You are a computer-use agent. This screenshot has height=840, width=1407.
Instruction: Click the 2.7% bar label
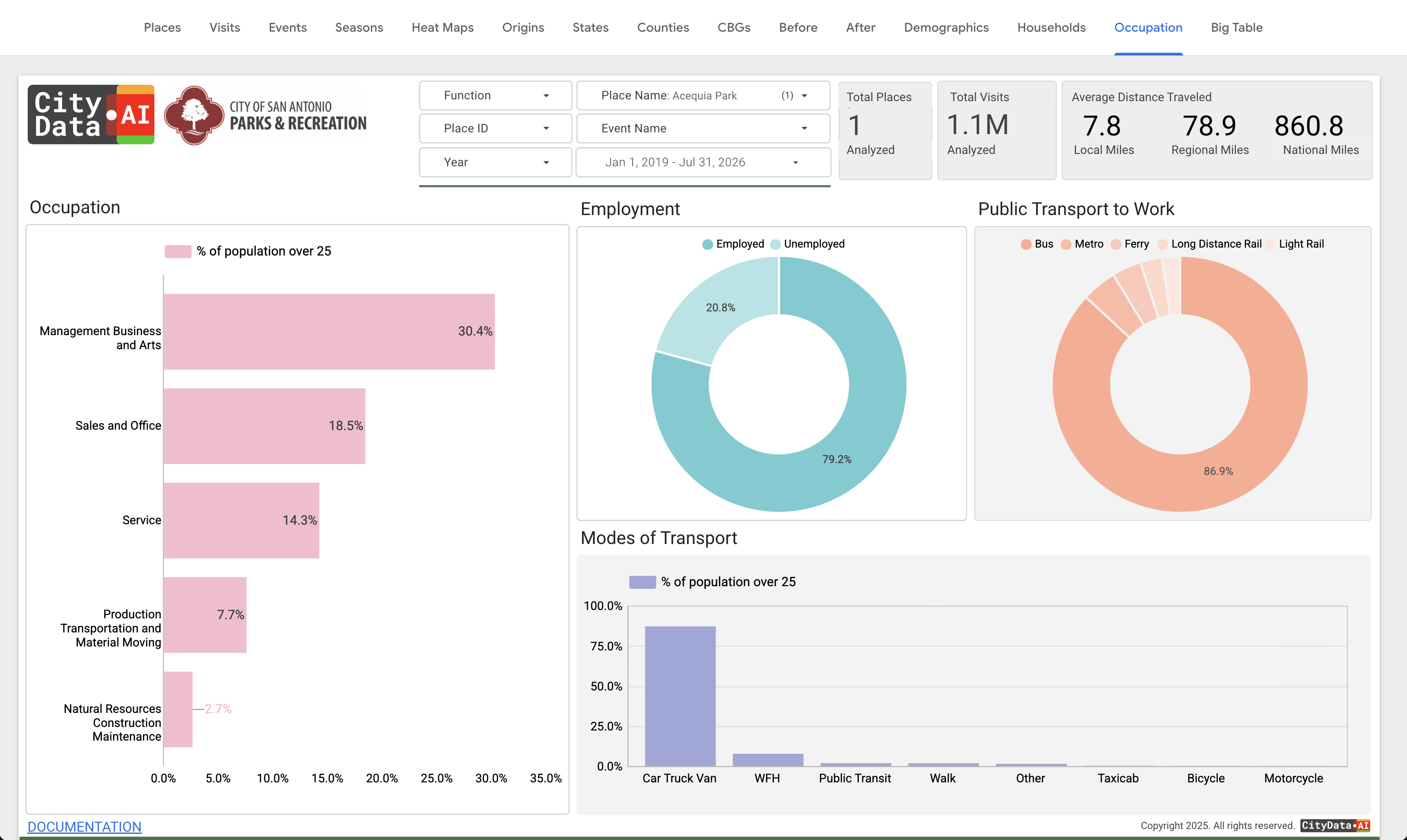tap(218, 709)
